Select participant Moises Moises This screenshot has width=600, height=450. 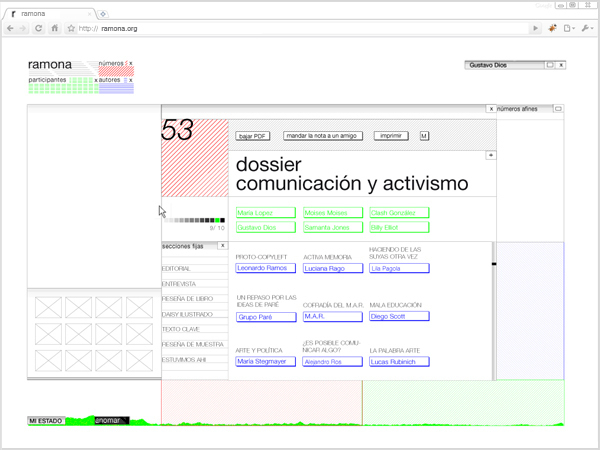tap(333, 213)
